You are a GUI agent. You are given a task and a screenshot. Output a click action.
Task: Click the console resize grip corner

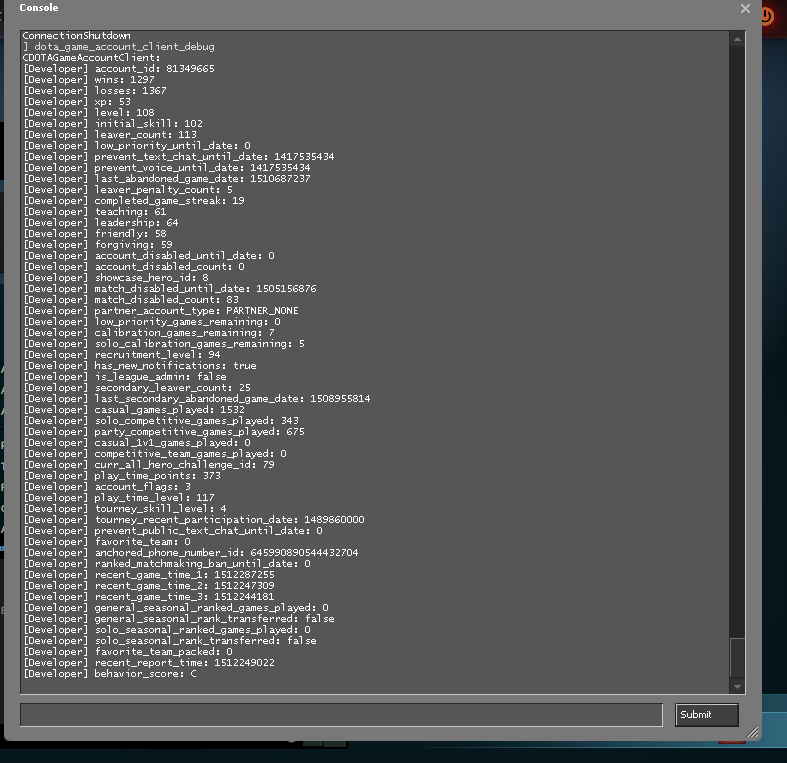(x=752, y=732)
